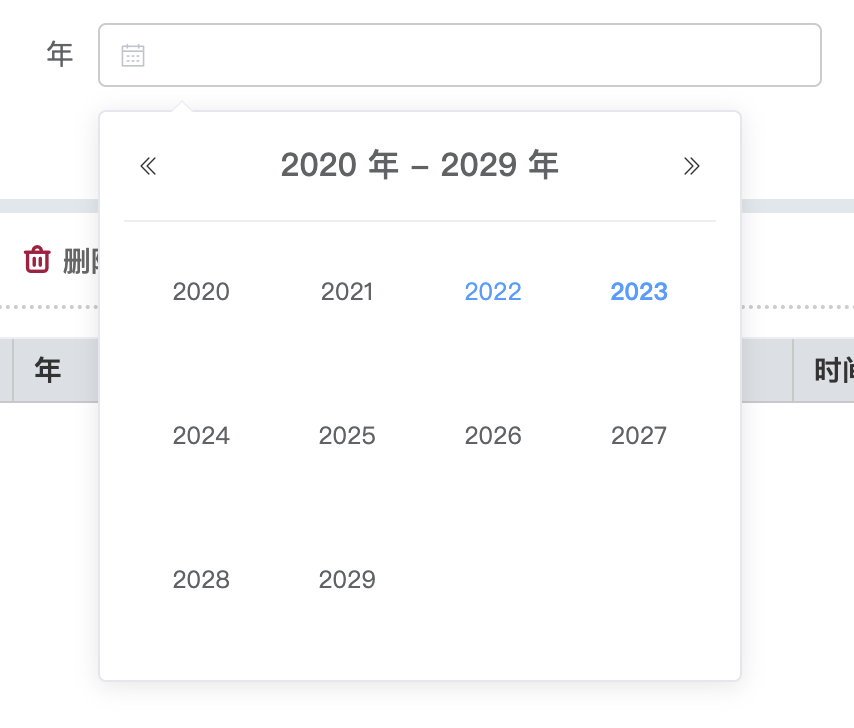Viewport: 854px width, 728px height.
Task: Select the bold current year 2023
Action: (x=639, y=292)
